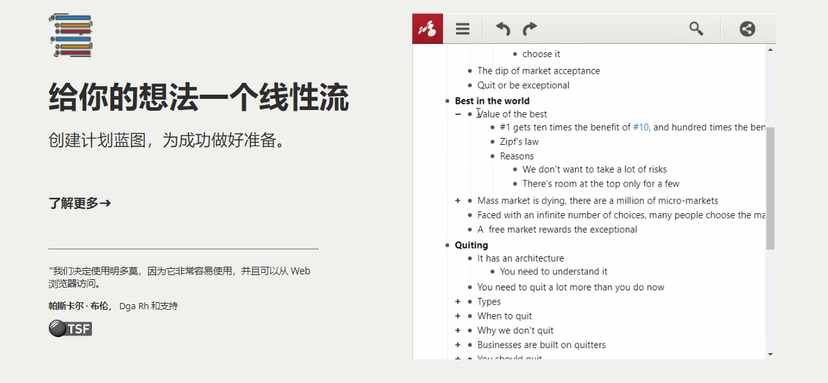828x383 pixels.
Task: Open the hamburger menu in toolbar
Action: (463, 29)
